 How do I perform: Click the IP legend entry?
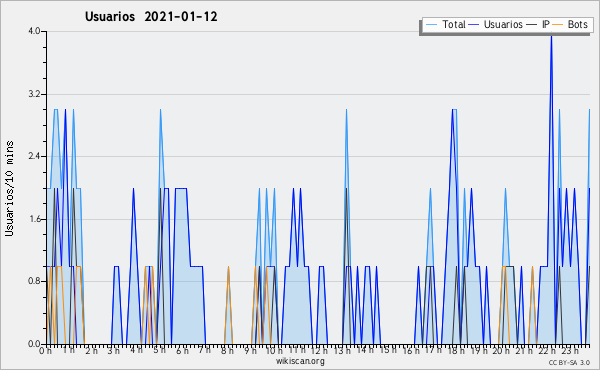tap(538, 24)
